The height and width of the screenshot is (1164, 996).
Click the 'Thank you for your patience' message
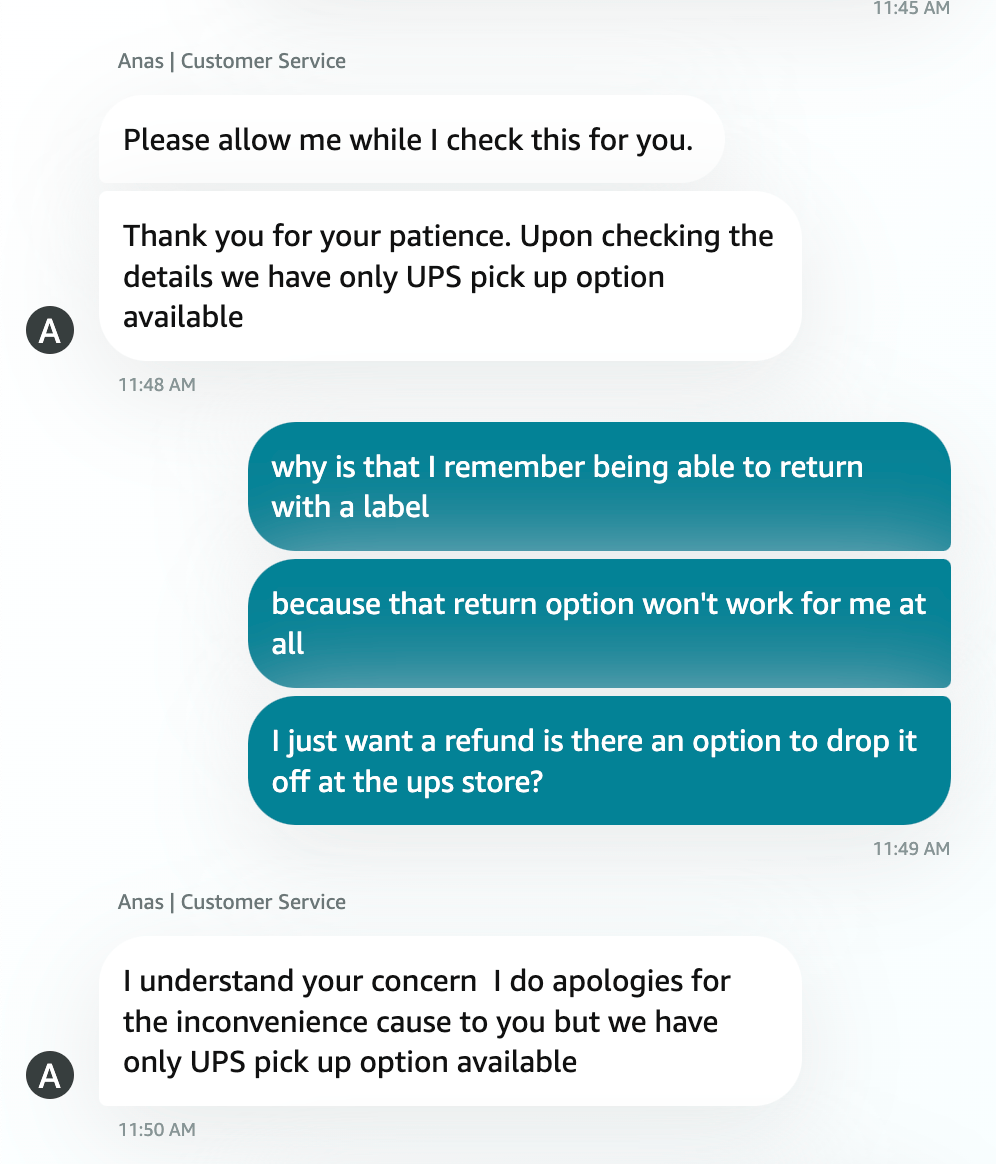point(448,276)
